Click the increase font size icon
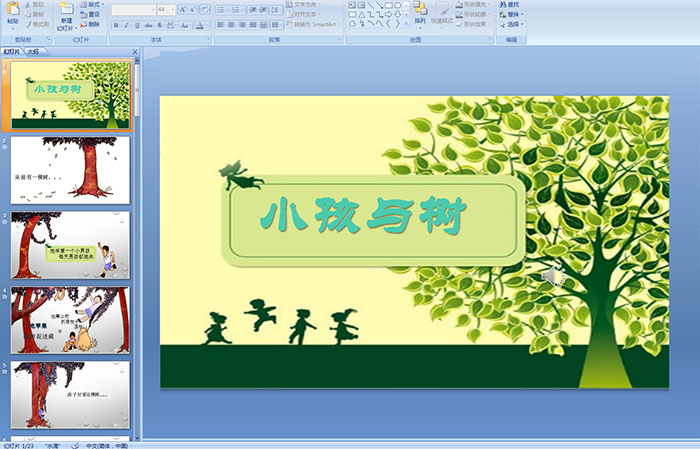The height and width of the screenshot is (449, 700). point(183,9)
